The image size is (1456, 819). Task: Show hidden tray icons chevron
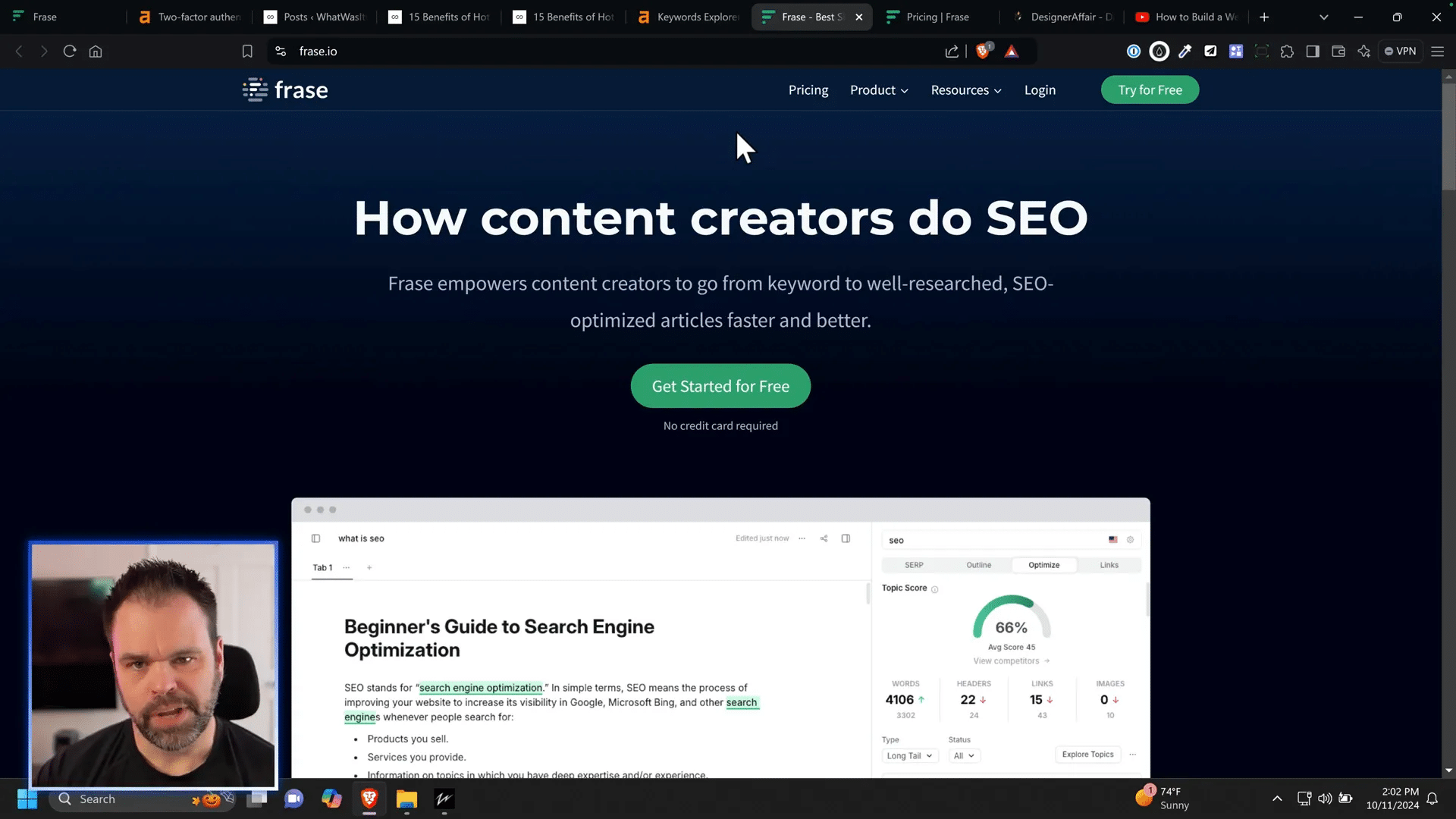(x=1277, y=799)
